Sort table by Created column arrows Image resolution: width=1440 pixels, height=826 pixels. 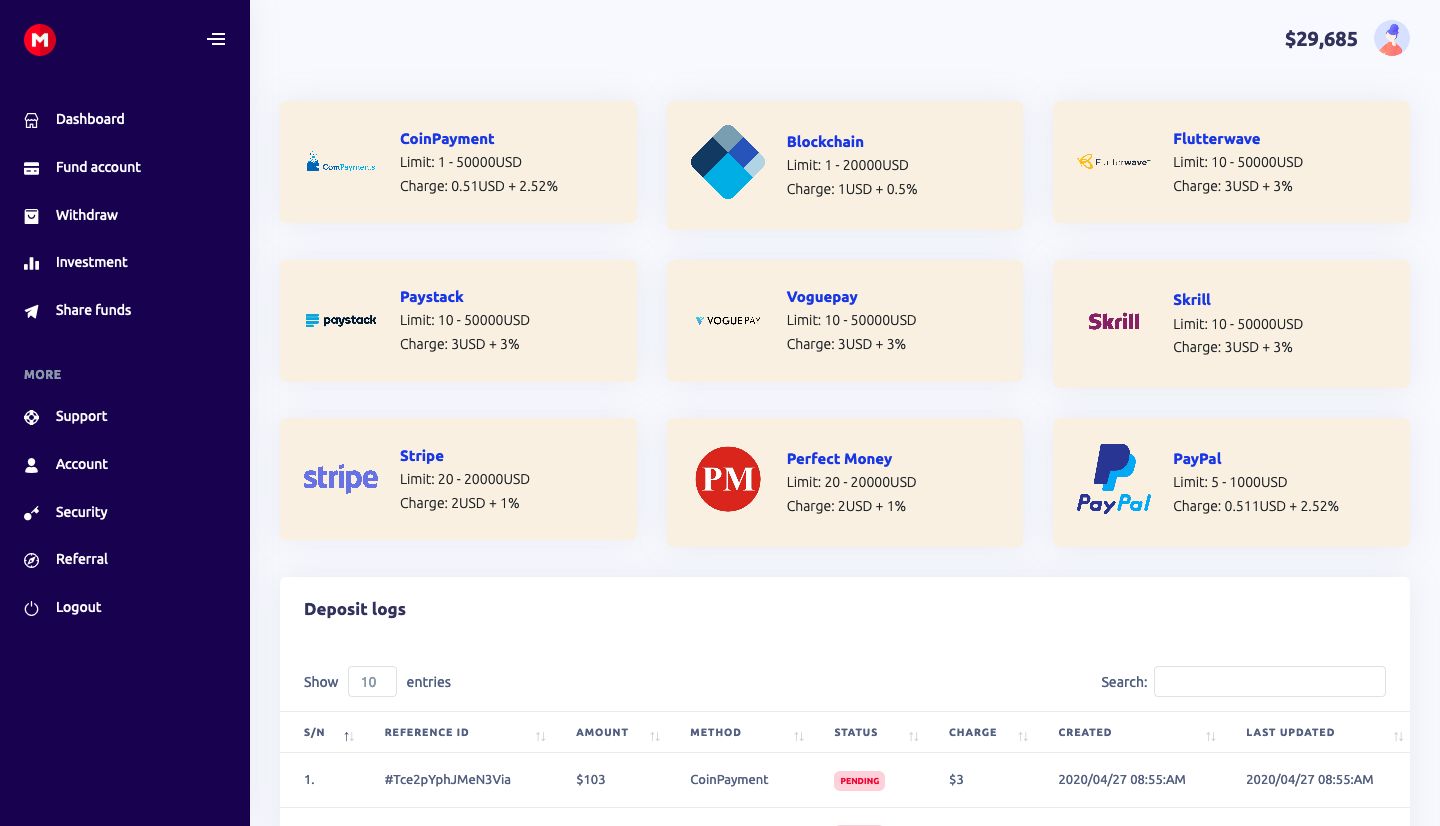pyautogui.click(x=1211, y=736)
